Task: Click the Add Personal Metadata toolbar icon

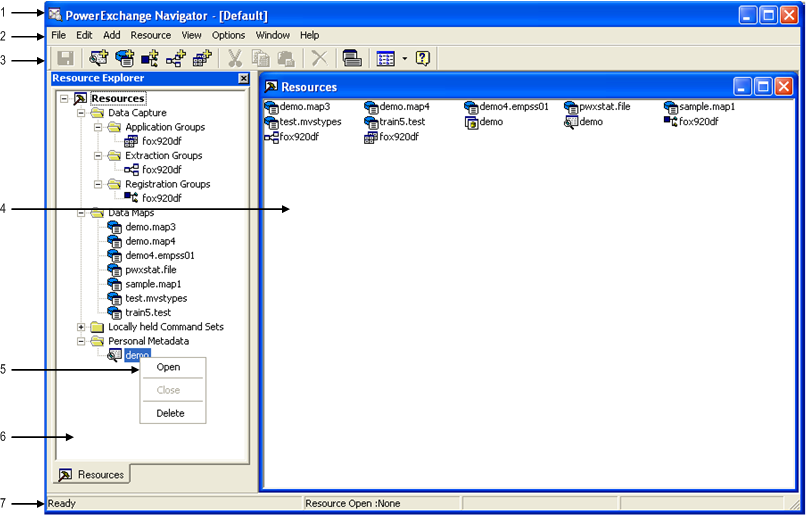Action: 99,59
